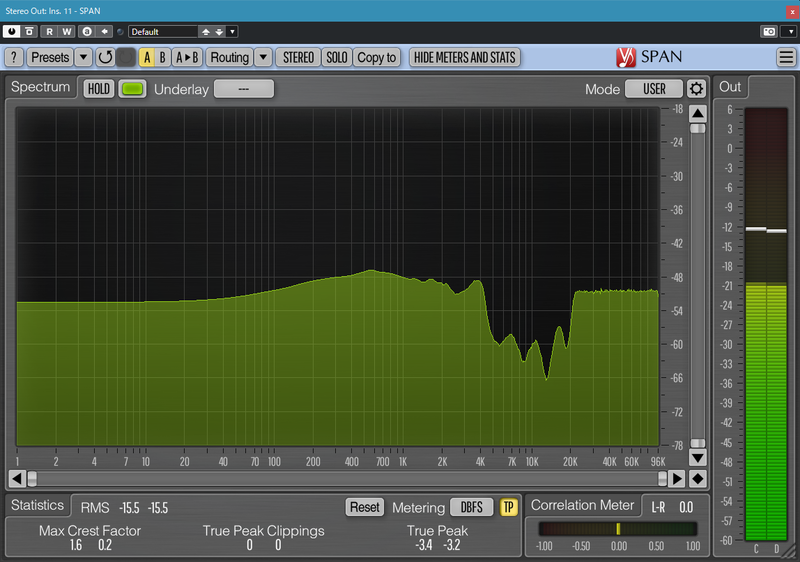This screenshot has width=800, height=562.
Task: Open the Presets menu
Action: coord(50,58)
